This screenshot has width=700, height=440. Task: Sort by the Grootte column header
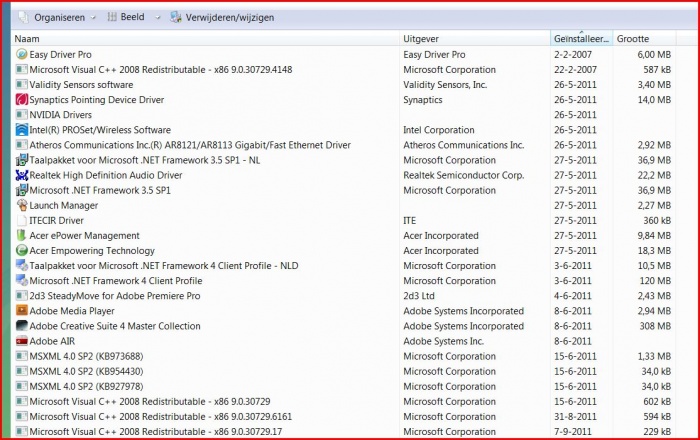(x=640, y=38)
